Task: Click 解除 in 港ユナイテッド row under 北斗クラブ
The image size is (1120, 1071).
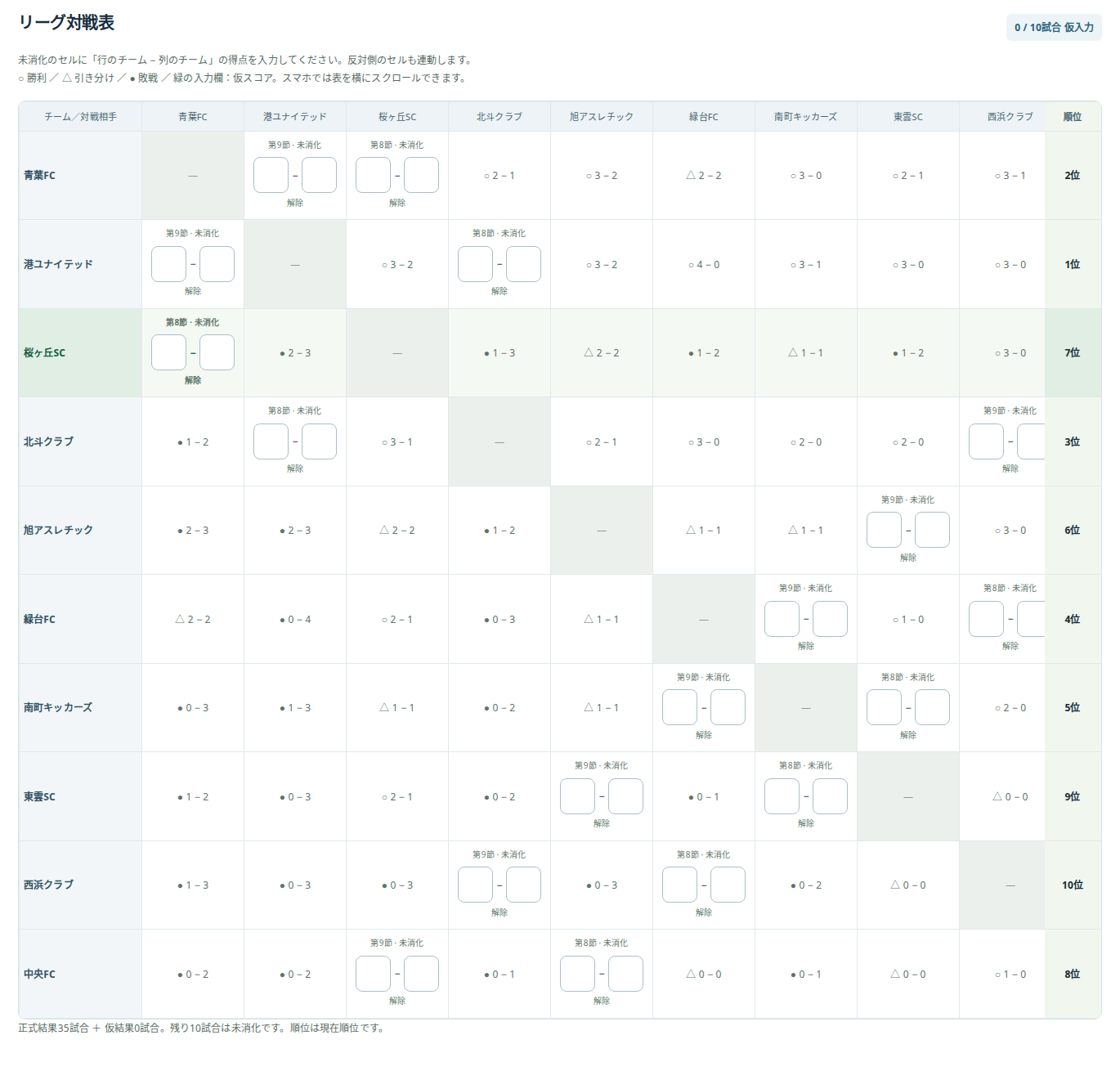Action: 500,291
